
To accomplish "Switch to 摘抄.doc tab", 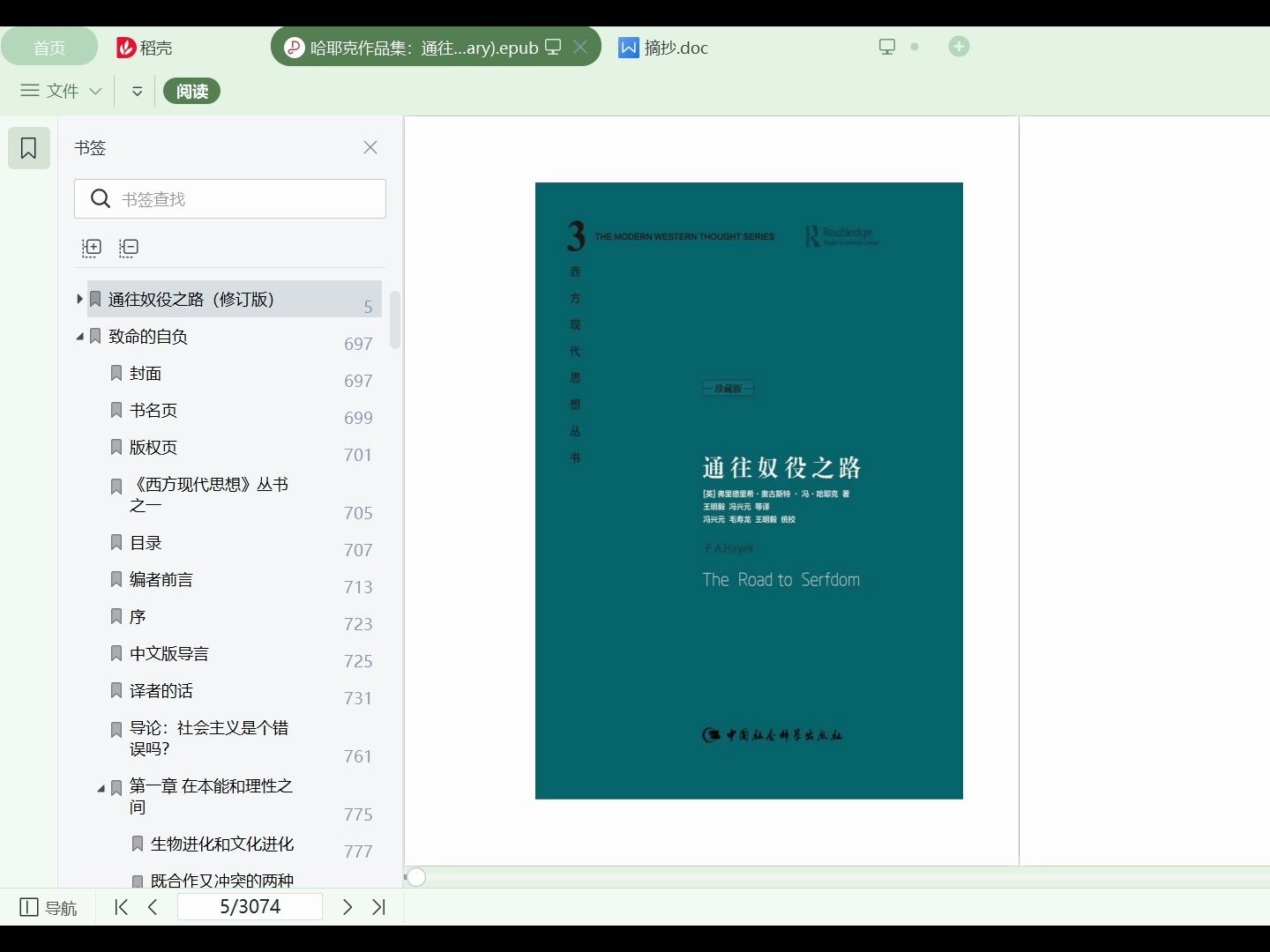I will 664,48.
